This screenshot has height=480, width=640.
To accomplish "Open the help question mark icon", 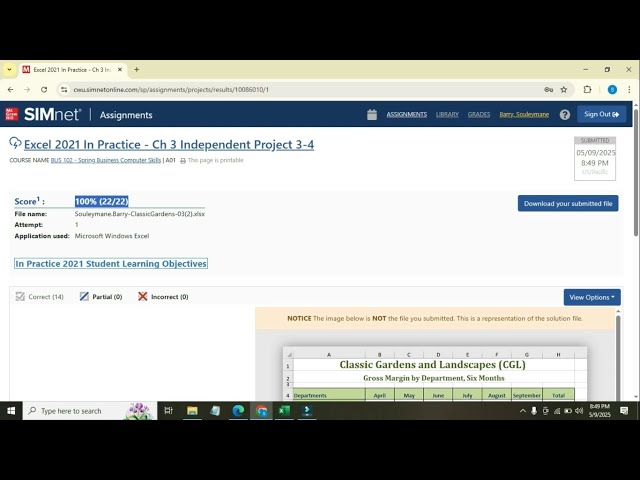I will pos(565,115).
